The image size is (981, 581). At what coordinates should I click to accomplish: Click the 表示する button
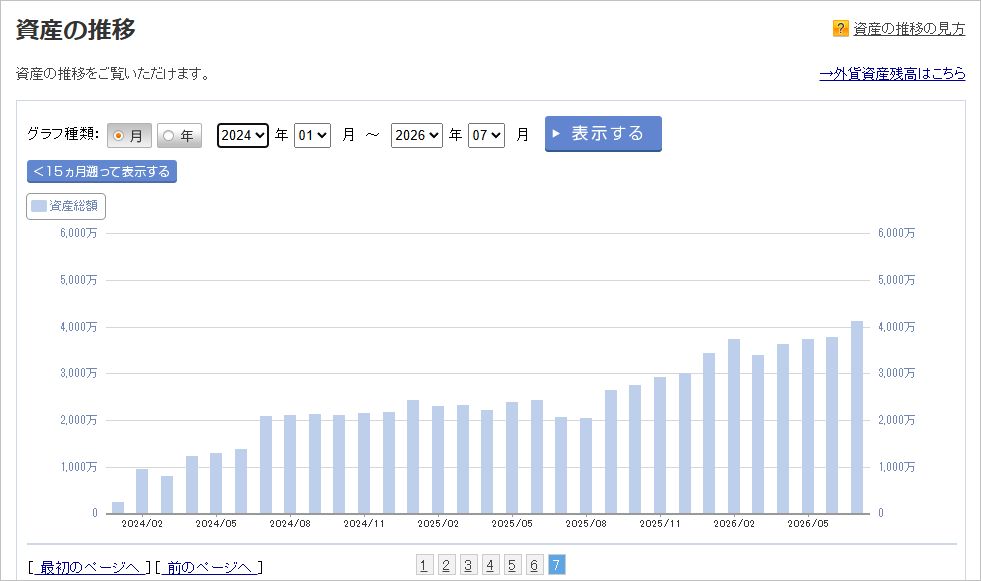603,133
